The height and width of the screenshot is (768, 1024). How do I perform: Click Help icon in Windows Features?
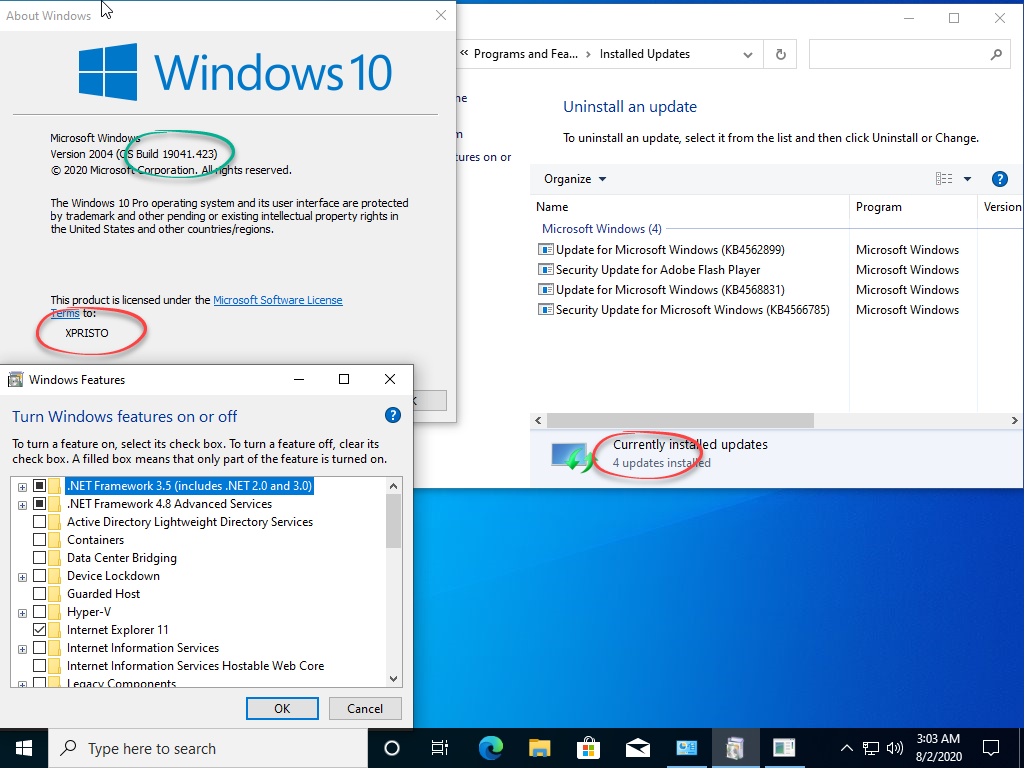(392, 415)
